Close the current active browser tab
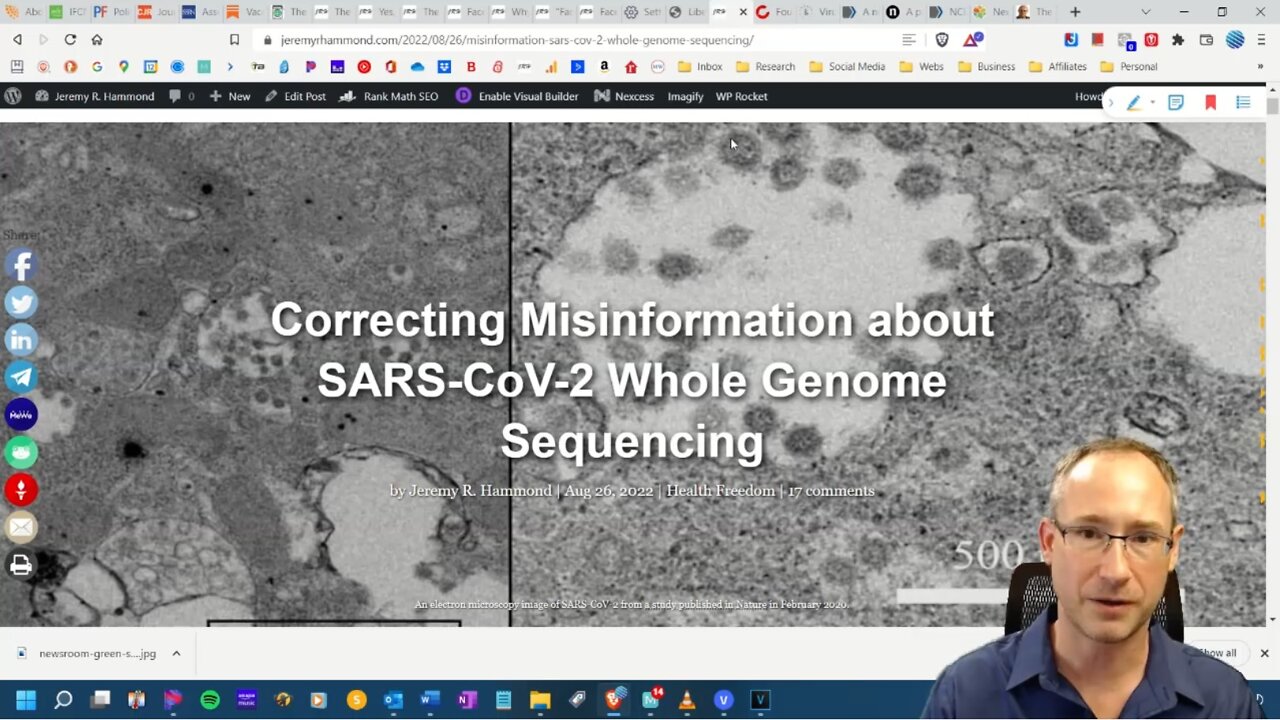Viewport: 1280px width, 720px height. point(743,12)
